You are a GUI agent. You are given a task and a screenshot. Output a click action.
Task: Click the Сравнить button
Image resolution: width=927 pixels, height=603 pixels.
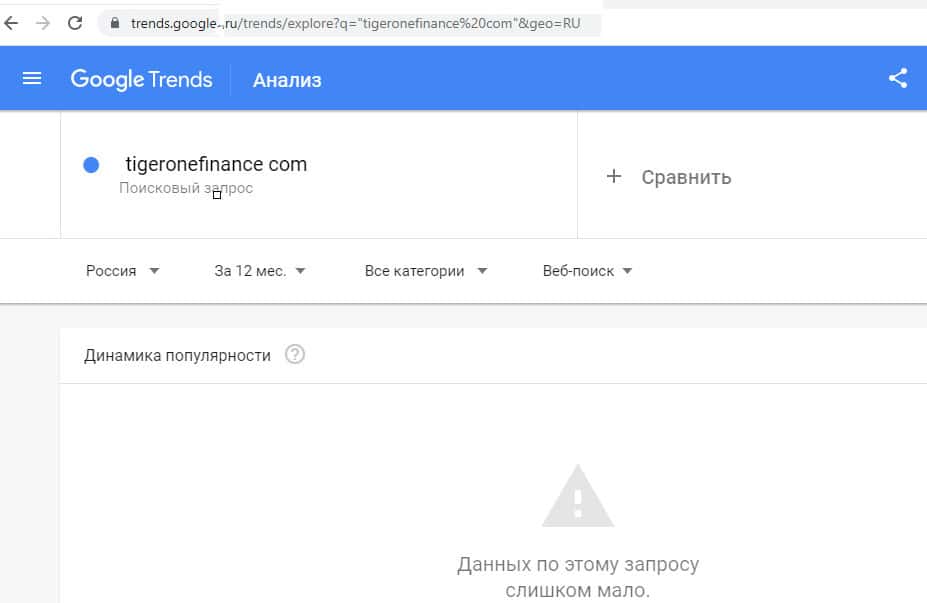pos(685,178)
